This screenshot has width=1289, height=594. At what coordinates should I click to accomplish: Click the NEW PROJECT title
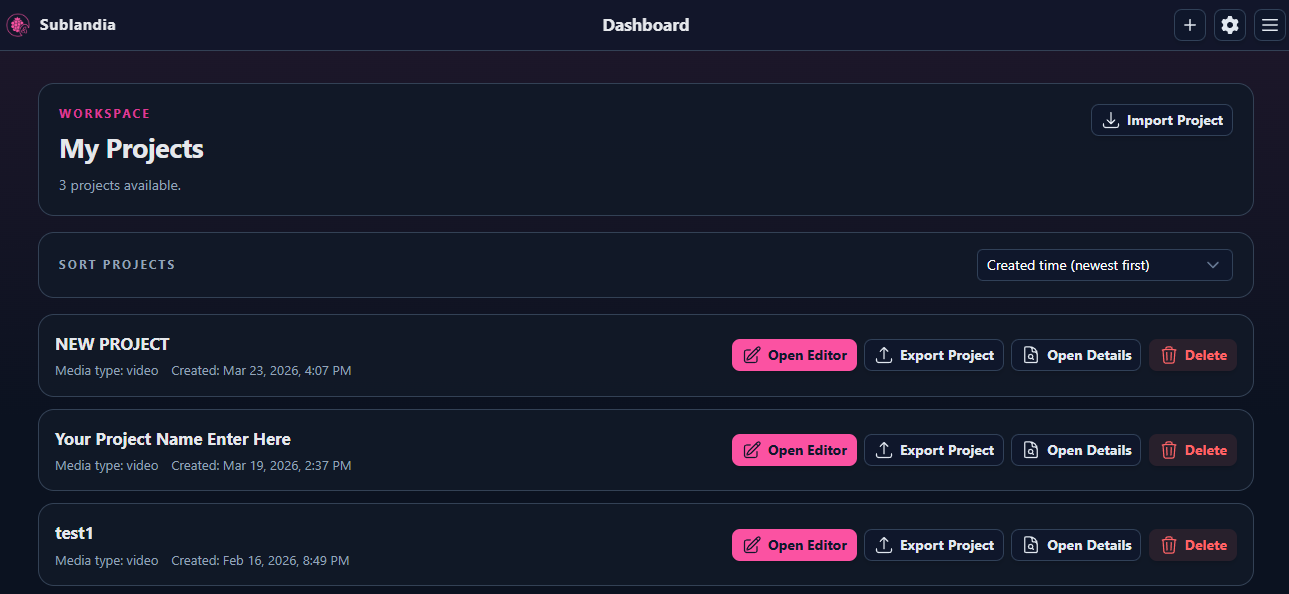[112, 344]
